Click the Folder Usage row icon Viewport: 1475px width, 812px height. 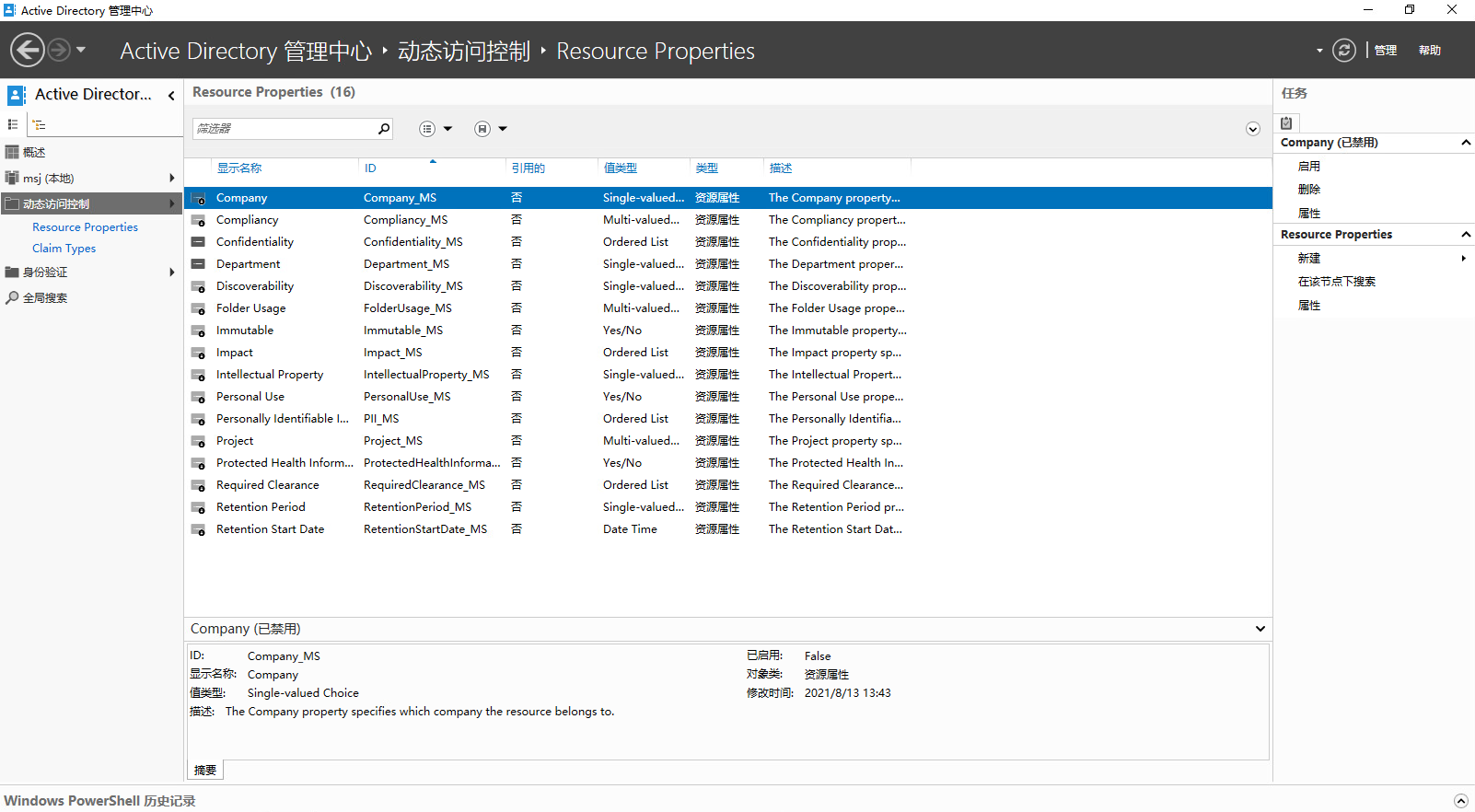pyautogui.click(x=198, y=308)
